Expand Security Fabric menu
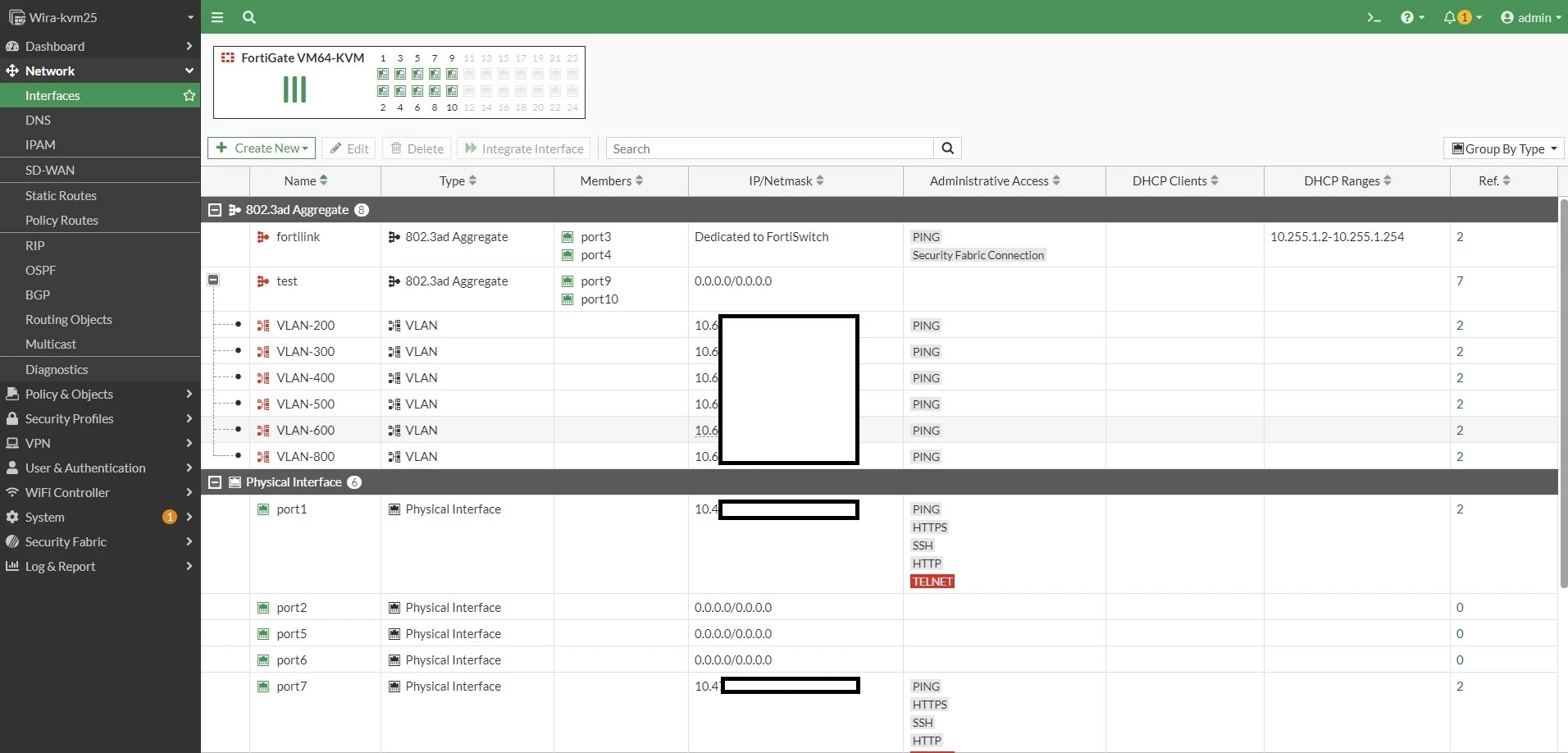Viewport: 1568px width, 753px height. point(100,541)
